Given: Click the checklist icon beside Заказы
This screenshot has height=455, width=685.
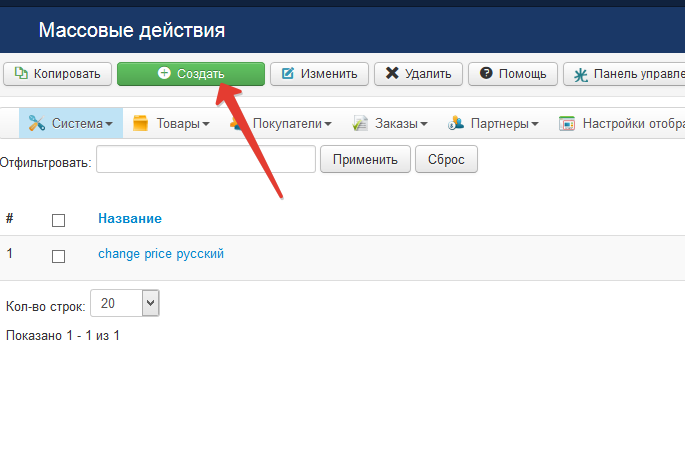Looking at the screenshot, I should coord(360,124).
